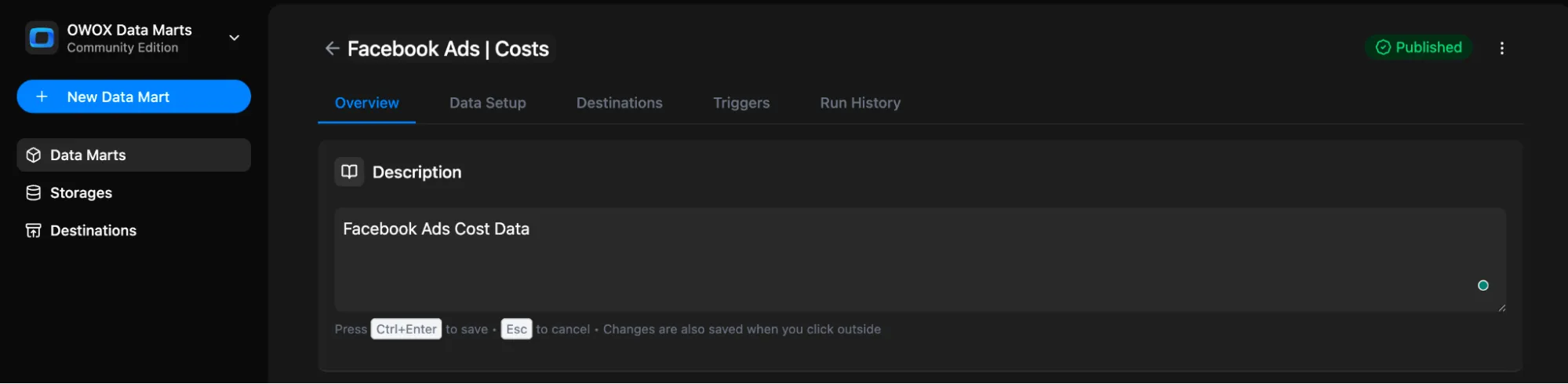This screenshot has height=384, width=1568.
Task: Click the Description book icon
Action: pos(349,172)
